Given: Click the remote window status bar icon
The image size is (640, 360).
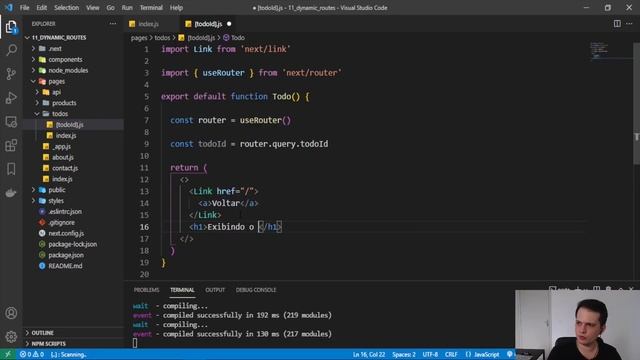Looking at the screenshot, I should pyautogui.click(x=8, y=354).
